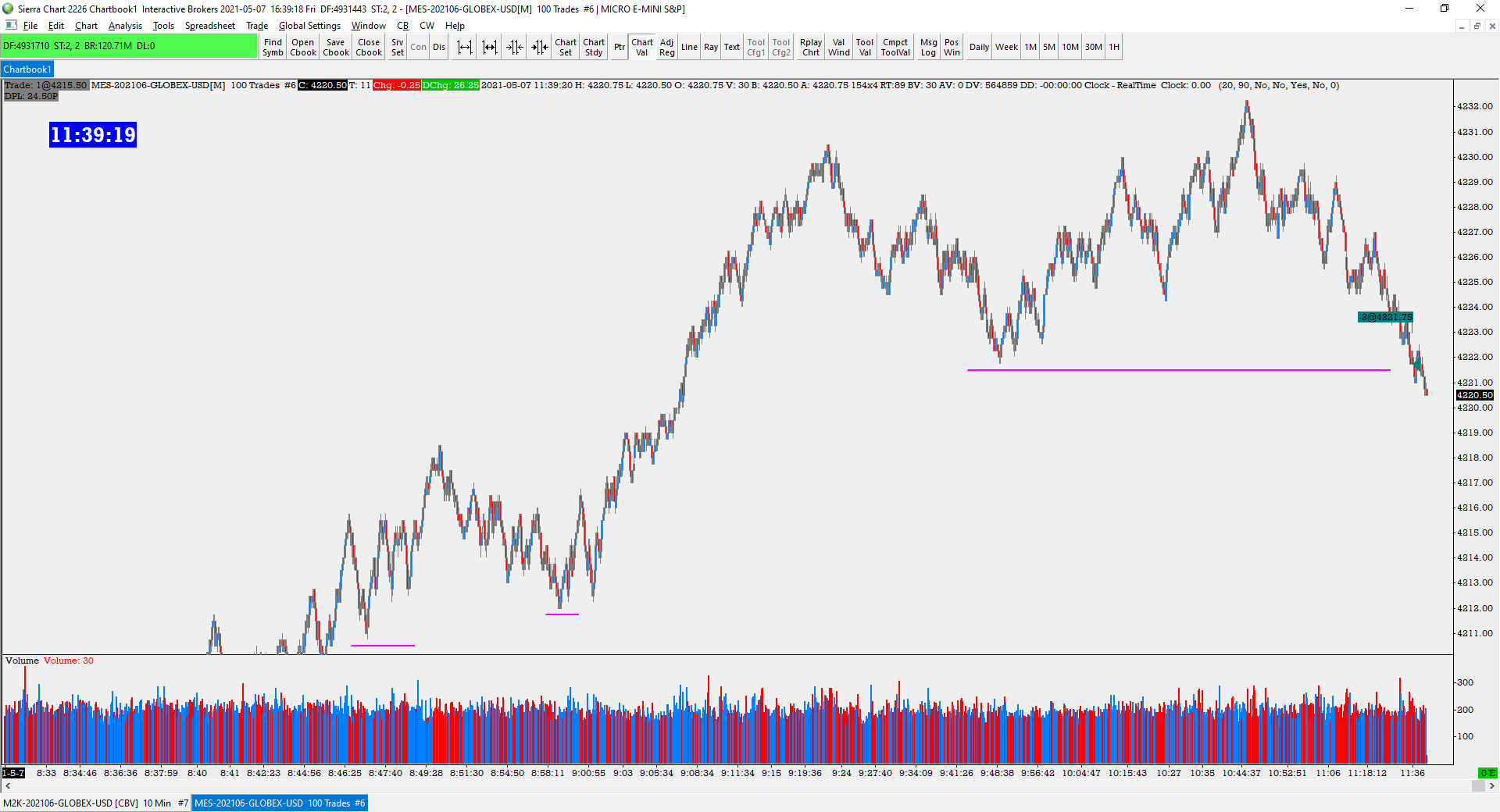The height and width of the screenshot is (812, 1500).
Task: Switch chart to Week timeframe
Action: pos(1006,48)
